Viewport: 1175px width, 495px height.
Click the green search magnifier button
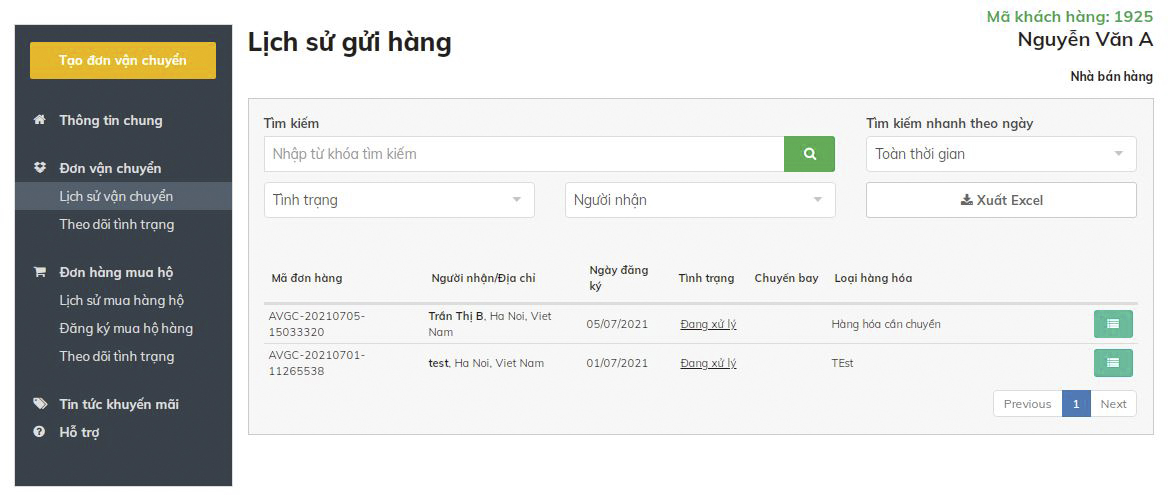pos(809,154)
